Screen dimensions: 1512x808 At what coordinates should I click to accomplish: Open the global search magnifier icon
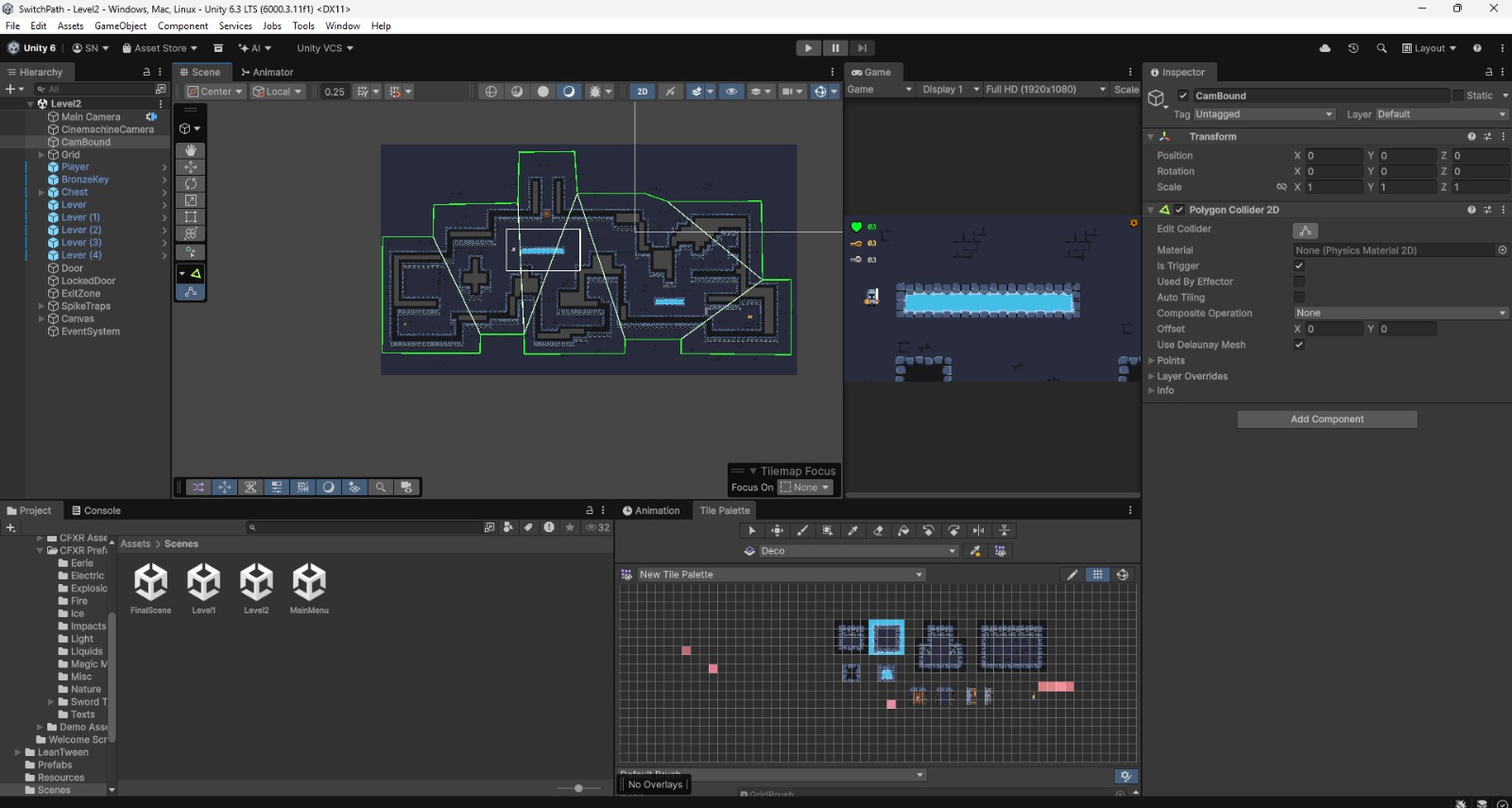coord(1382,48)
